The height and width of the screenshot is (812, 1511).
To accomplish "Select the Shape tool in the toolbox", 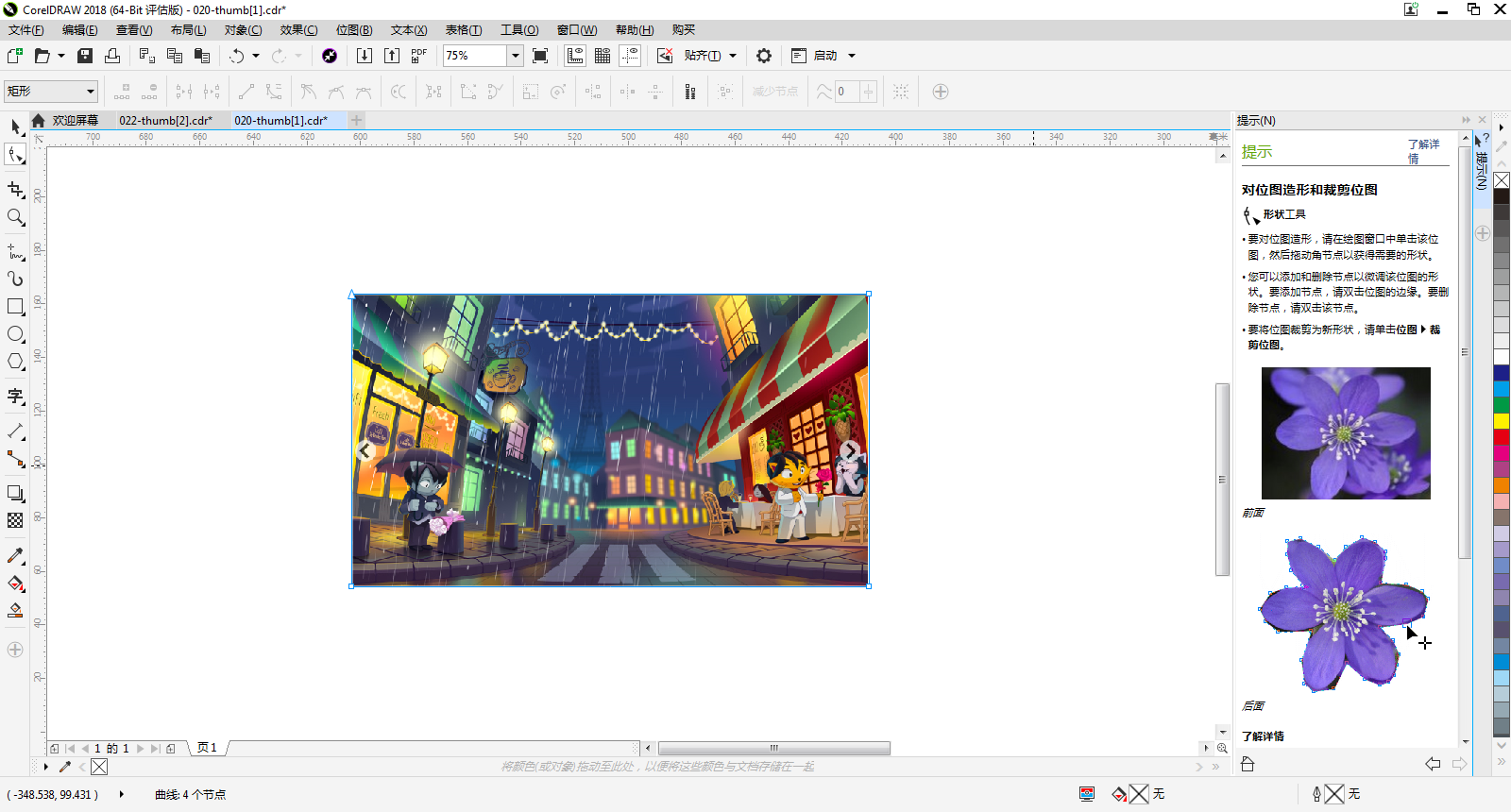I will click(x=15, y=155).
